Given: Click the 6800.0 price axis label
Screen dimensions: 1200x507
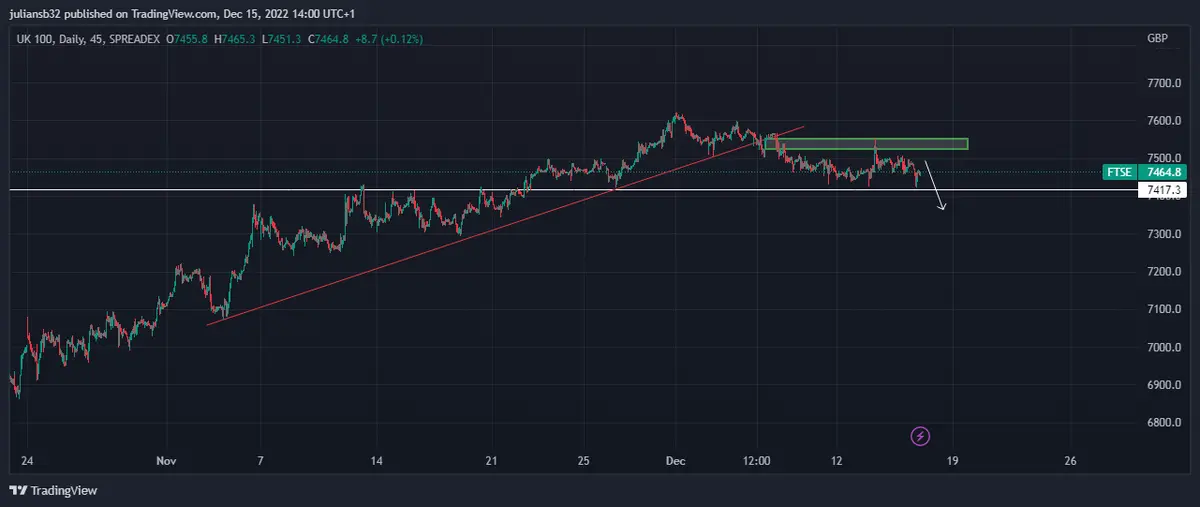Looking at the screenshot, I should [1164, 422].
